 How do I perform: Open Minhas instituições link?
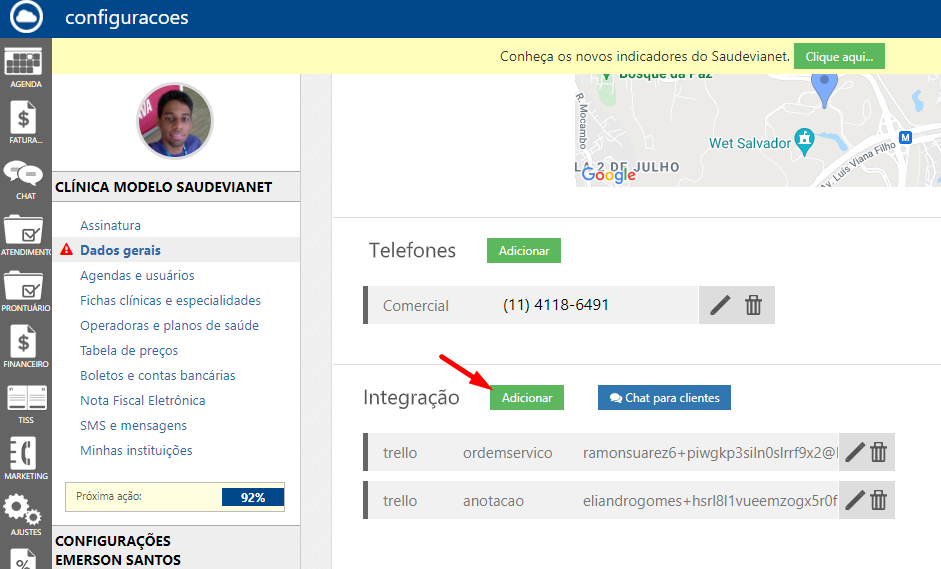[136, 450]
